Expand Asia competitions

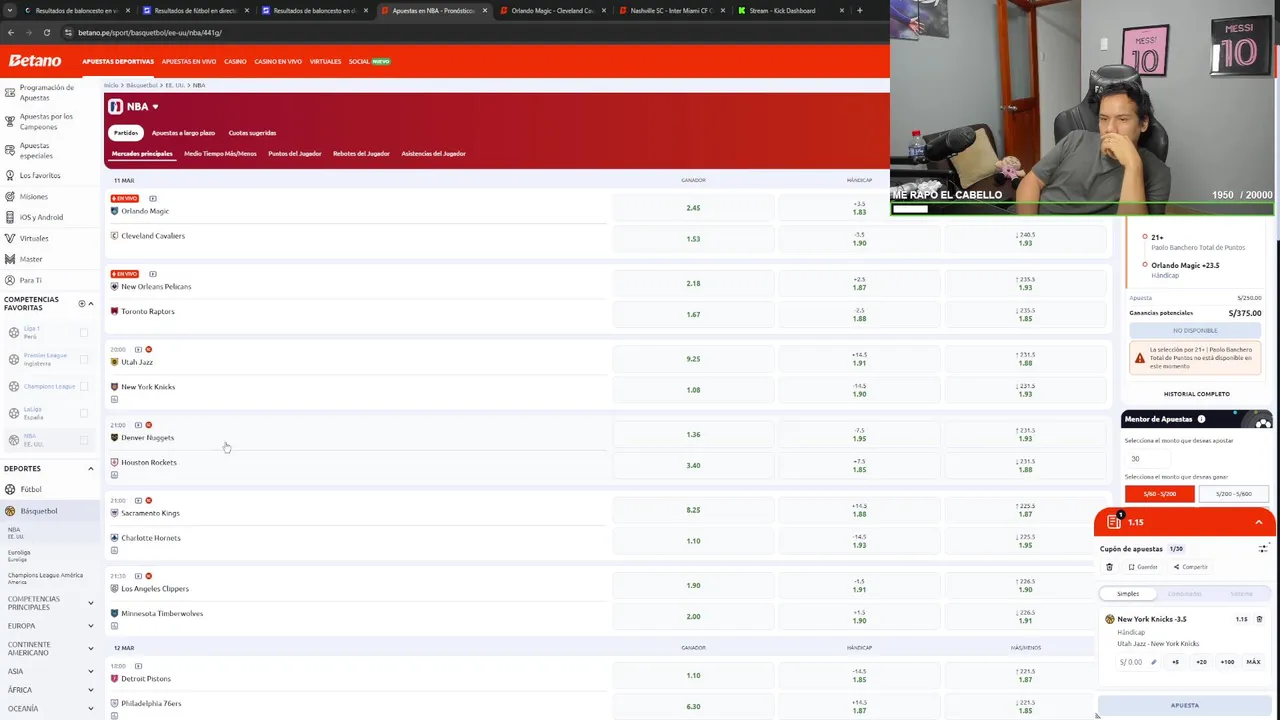[x=90, y=671]
